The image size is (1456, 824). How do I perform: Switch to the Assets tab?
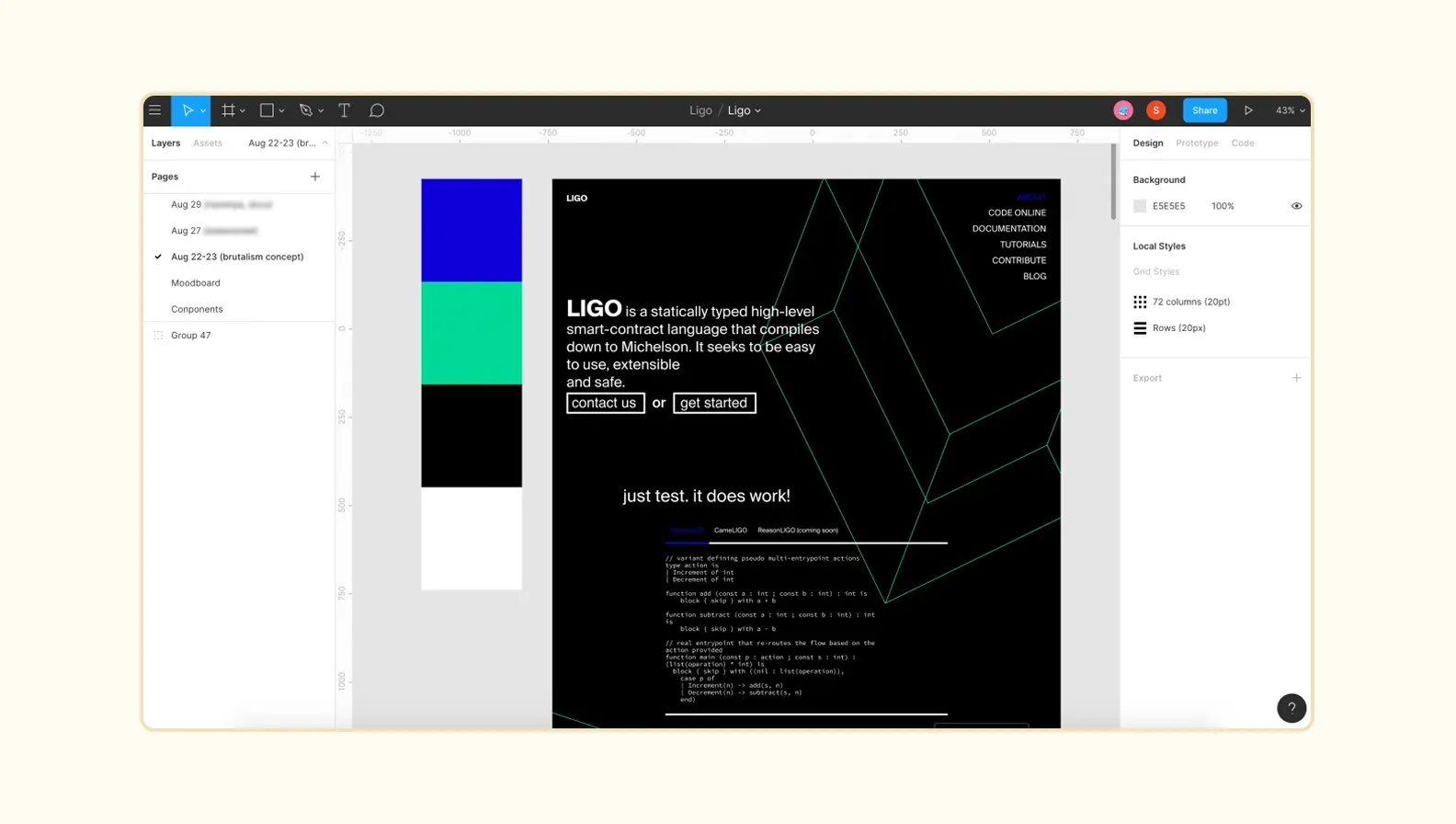pos(208,143)
